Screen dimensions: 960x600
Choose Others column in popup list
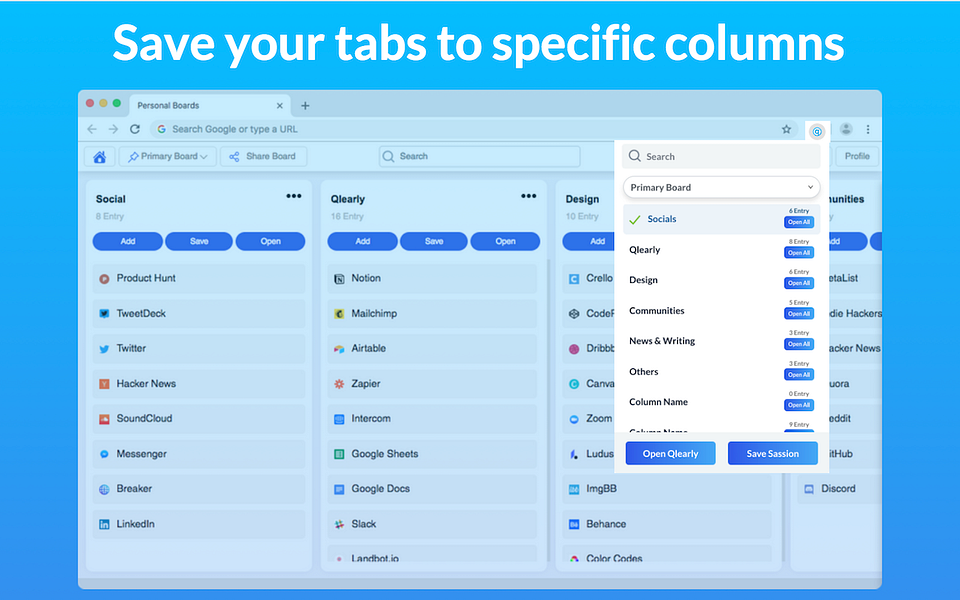point(643,372)
